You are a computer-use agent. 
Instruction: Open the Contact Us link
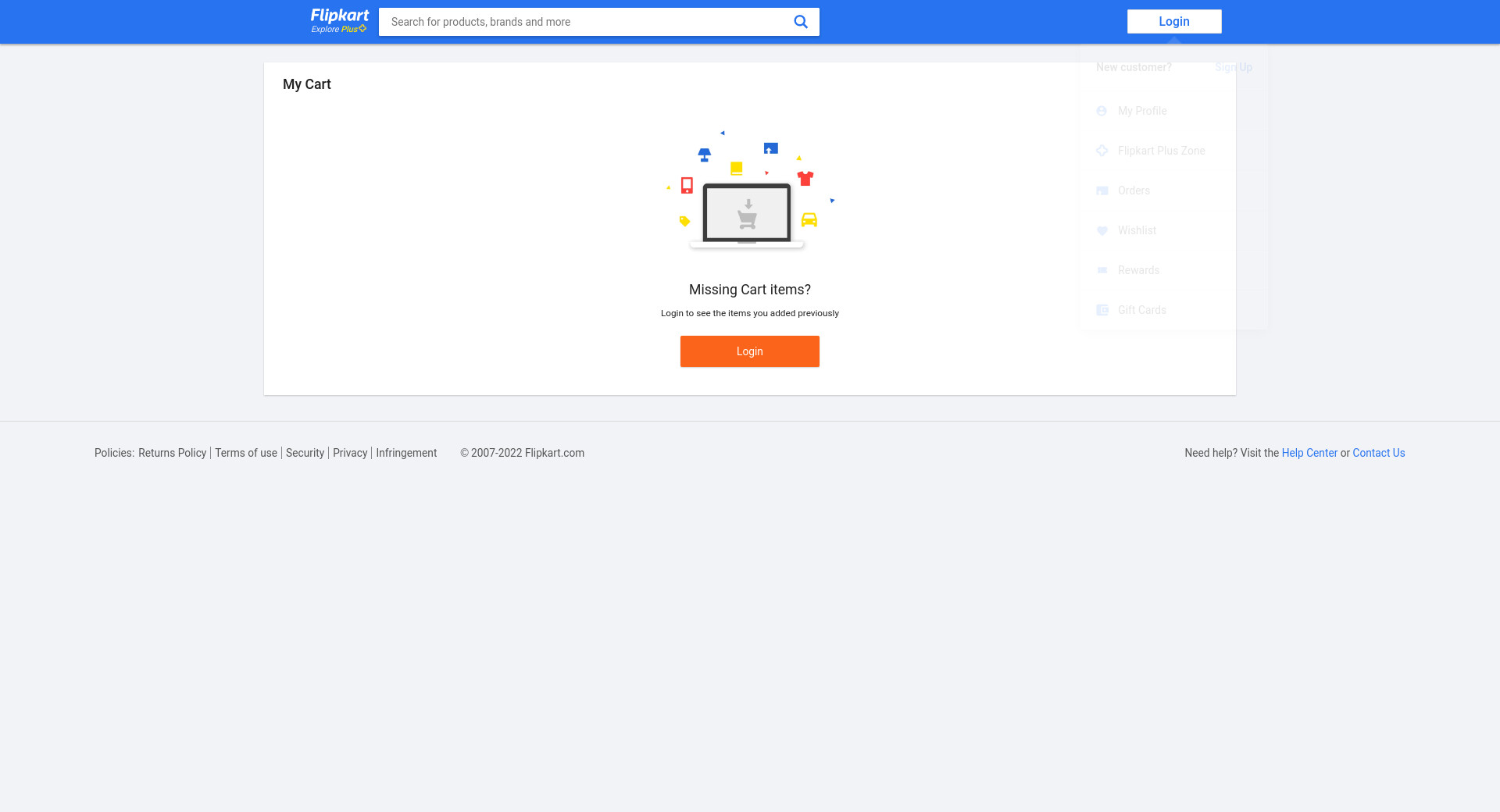click(1379, 453)
